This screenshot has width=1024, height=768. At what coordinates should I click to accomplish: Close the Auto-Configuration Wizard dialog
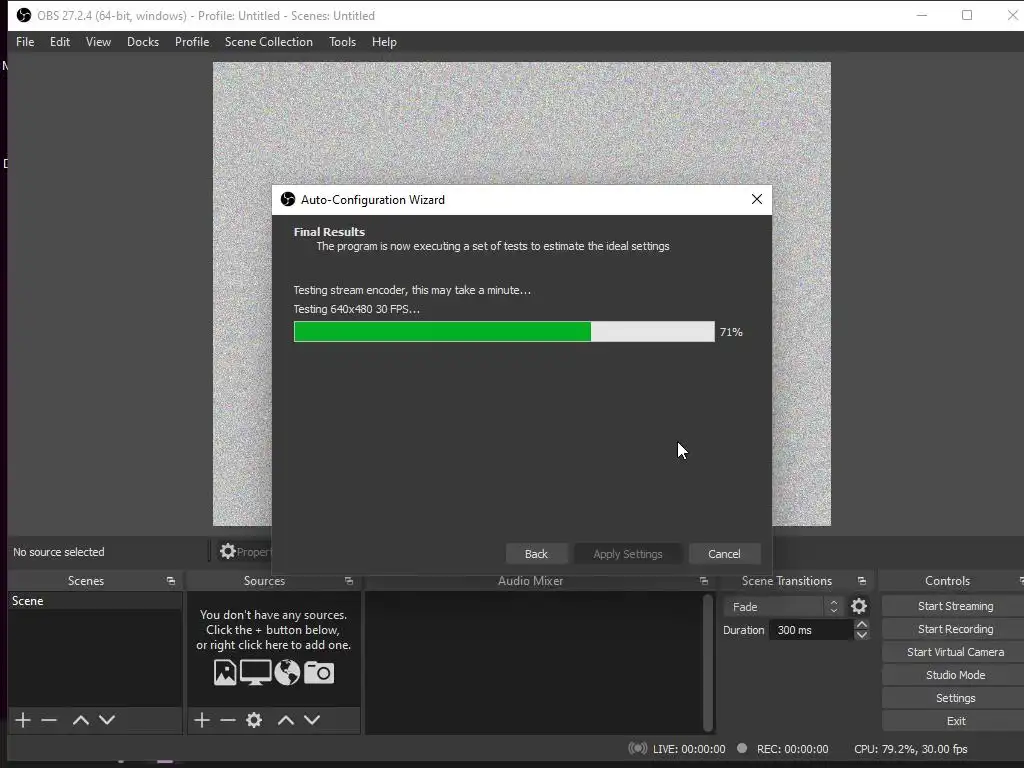point(756,199)
